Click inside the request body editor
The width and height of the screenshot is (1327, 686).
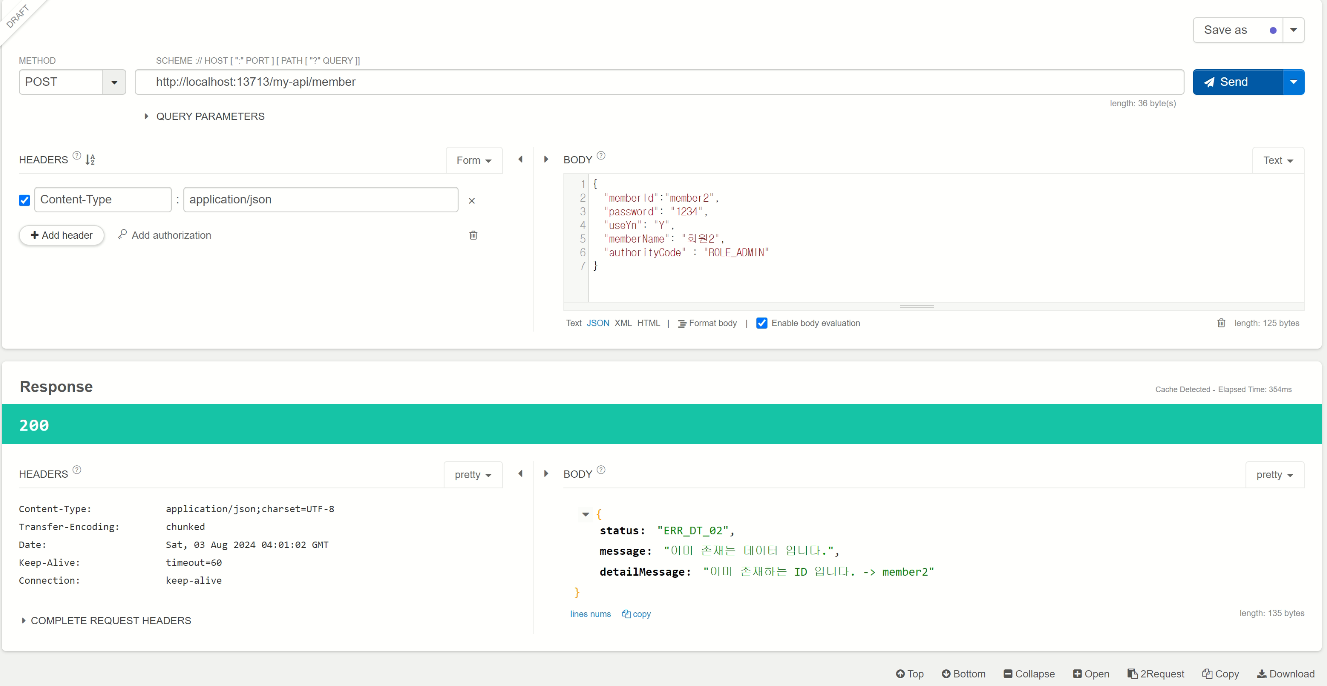(945, 238)
